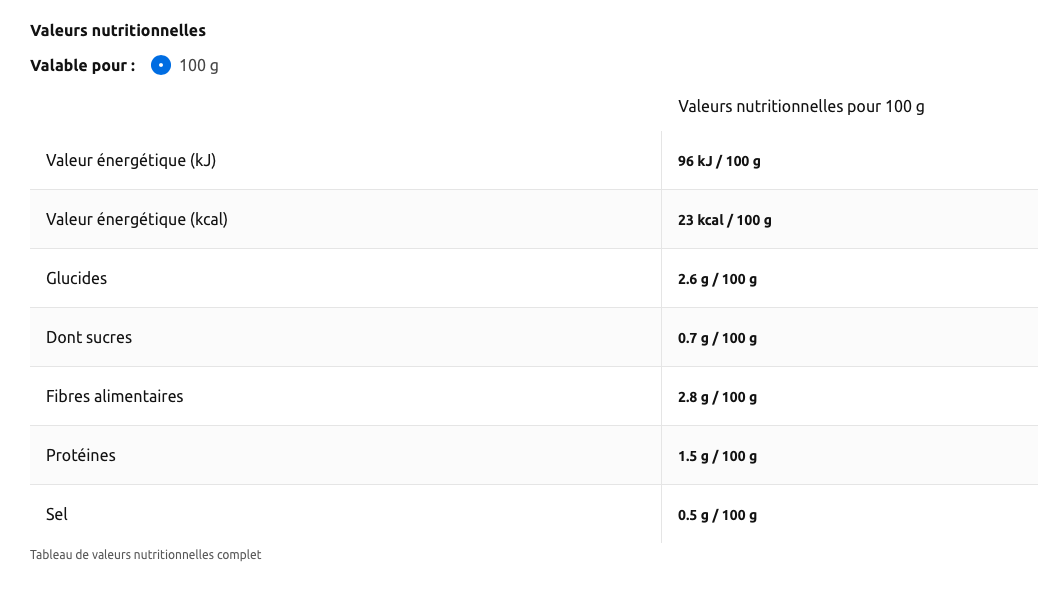Click the "Valeurs nutritionnelles pour 100 g" column header
This screenshot has width=1038, height=599.
click(801, 106)
